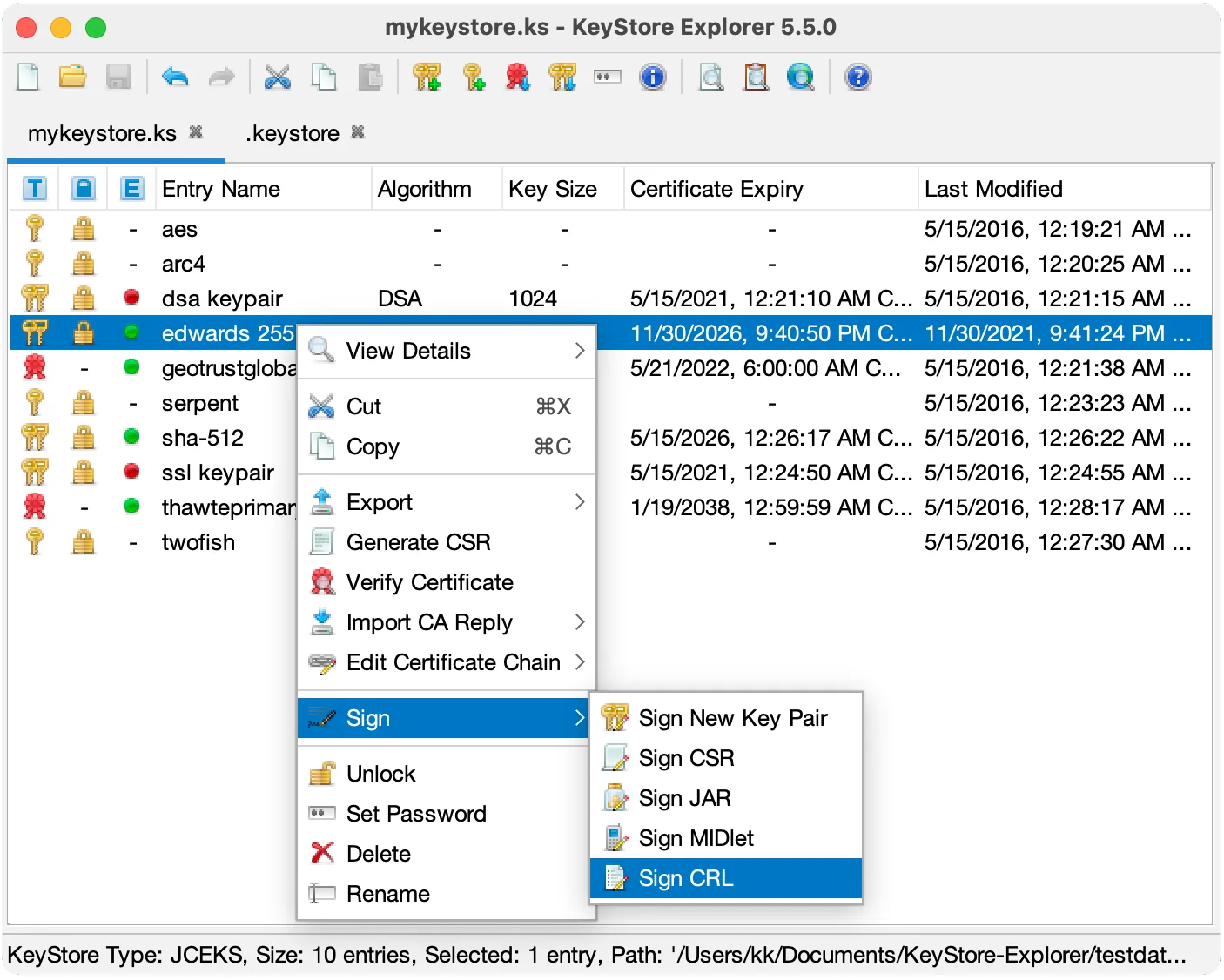Viewport: 1224px width, 980px height.
Task: Click the New KeyStore toolbar icon
Action: [x=29, y=77]
